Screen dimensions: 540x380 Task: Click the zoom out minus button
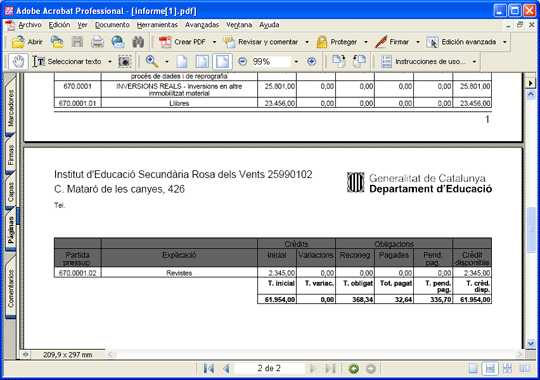[242, 62]
